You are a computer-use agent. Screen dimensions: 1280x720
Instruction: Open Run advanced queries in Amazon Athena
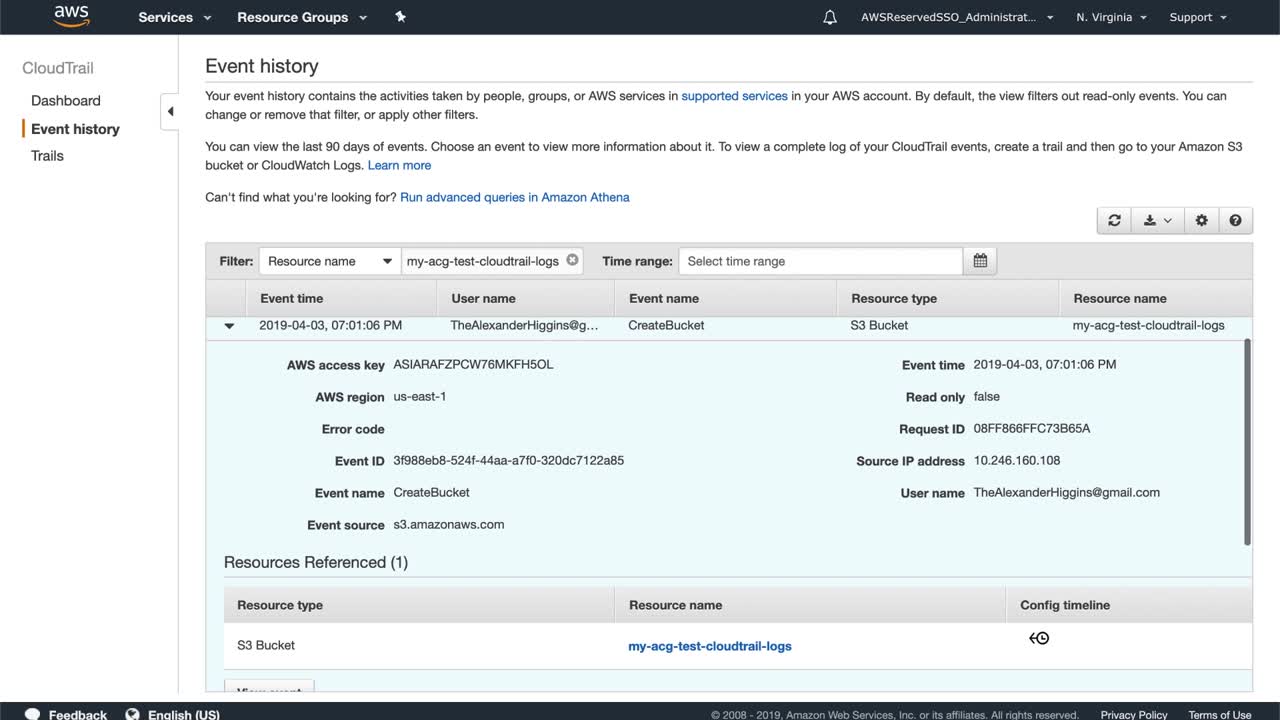pyautogui.click(x=515, y=197)
